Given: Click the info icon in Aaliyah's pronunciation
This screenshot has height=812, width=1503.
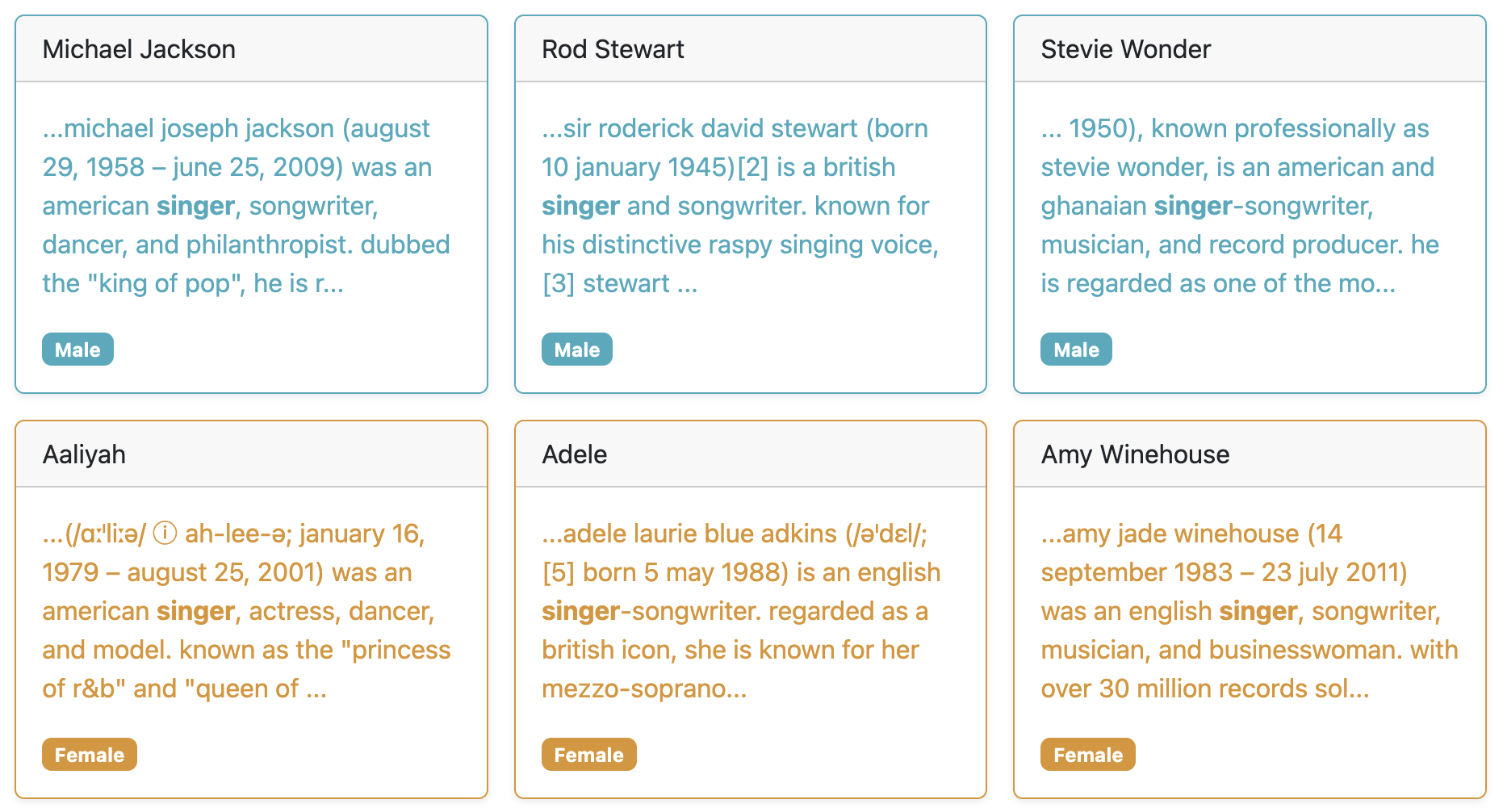Looking at the screenshot, I should tap(165, 534).
